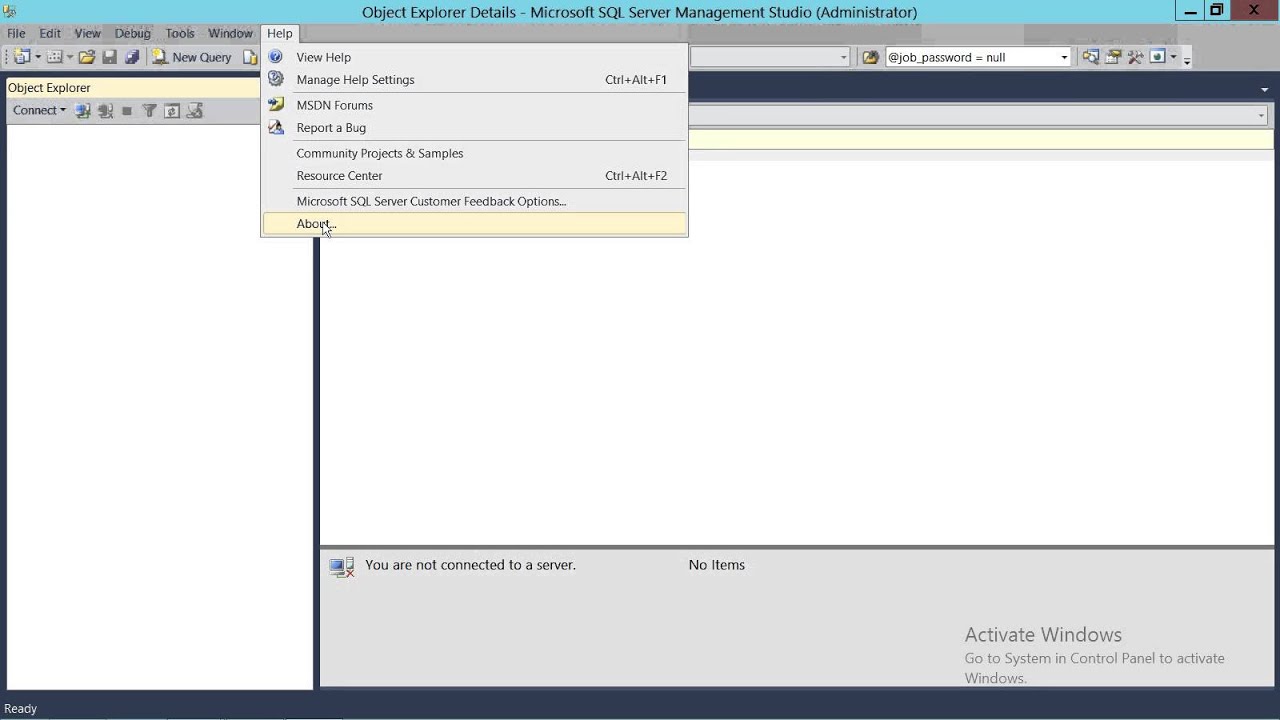Click the wrench and hammer toolbar icon
This screenshot has width=1280, height=720.
coord(1135,57)
